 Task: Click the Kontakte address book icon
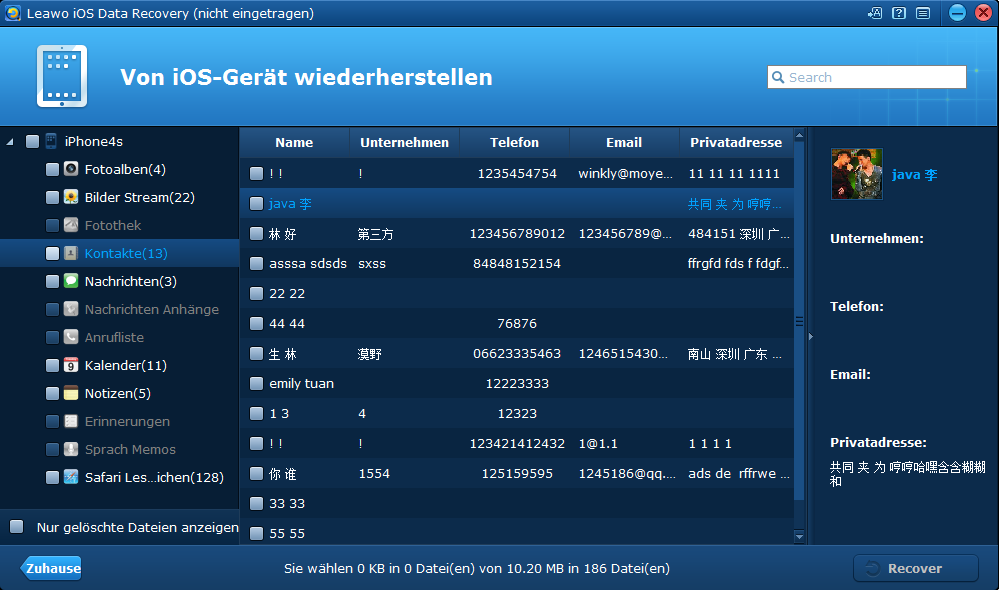pos(71,253)
